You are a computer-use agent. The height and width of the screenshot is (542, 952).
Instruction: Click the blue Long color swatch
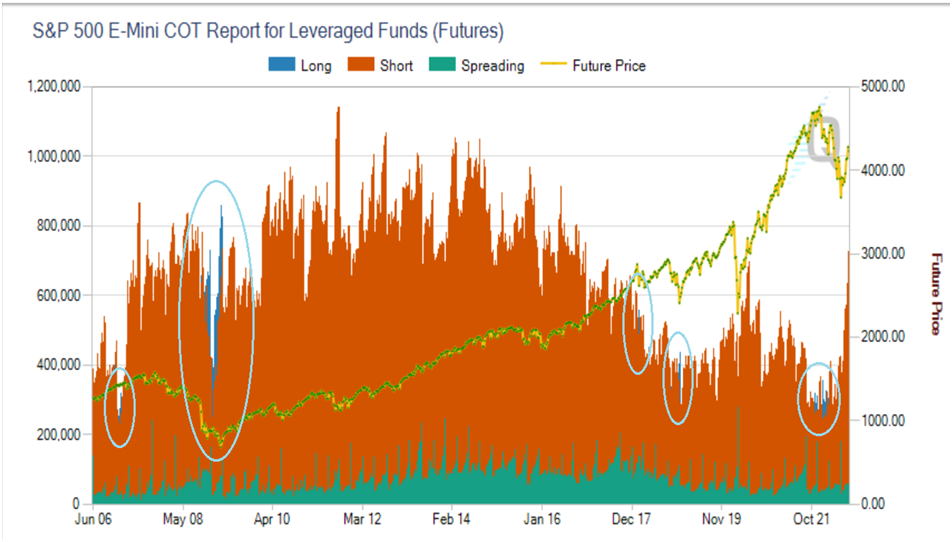(x=282, y=64)
